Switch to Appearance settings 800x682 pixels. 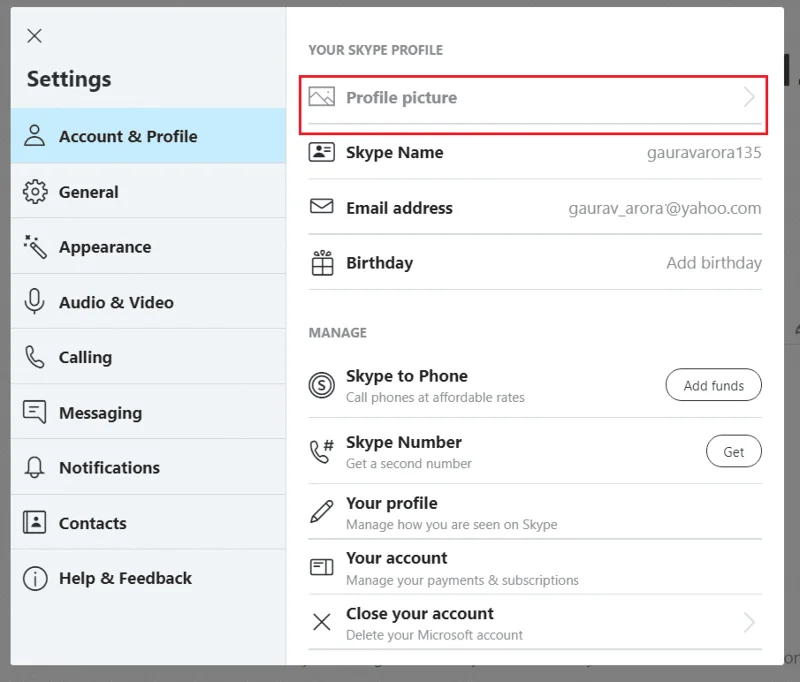pos(148,247)
